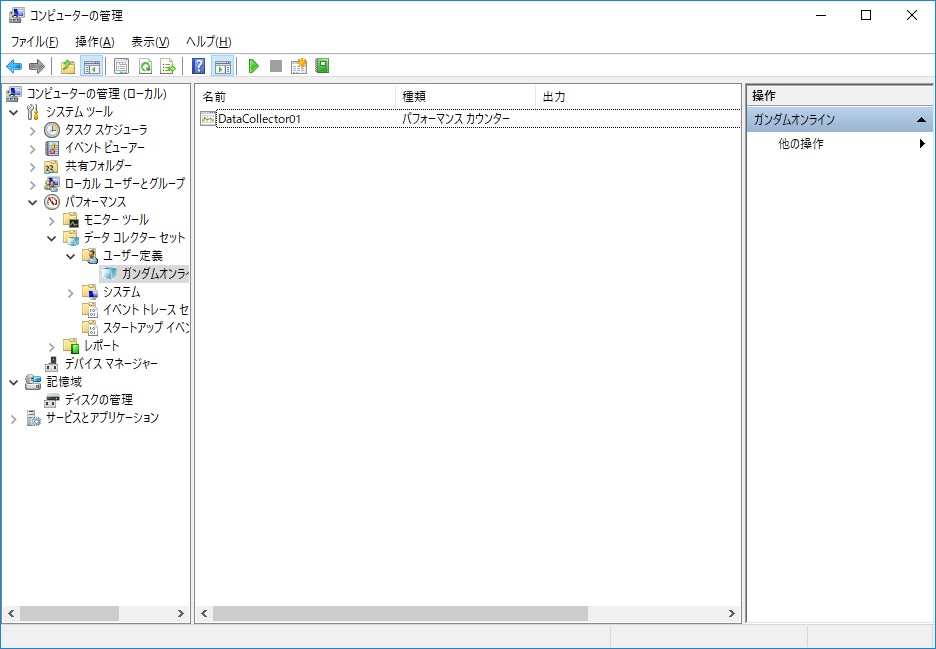Collapse the パフォーマンス tree node
This screenshot has width=936, height=649.
[x=33, y=202]
